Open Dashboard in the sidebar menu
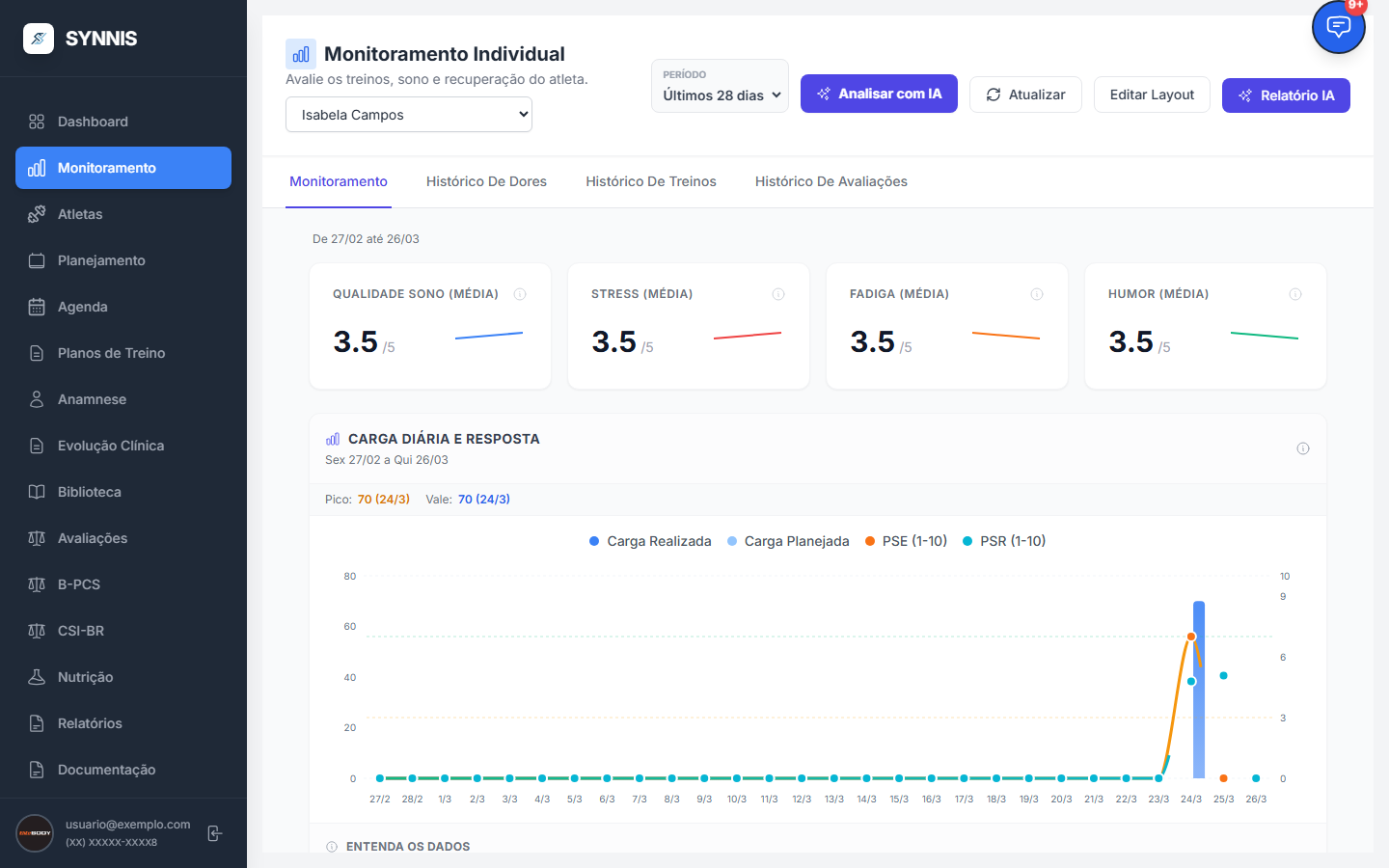The image size is (1389, 868). pyautogui.click(x=123, y=122)
